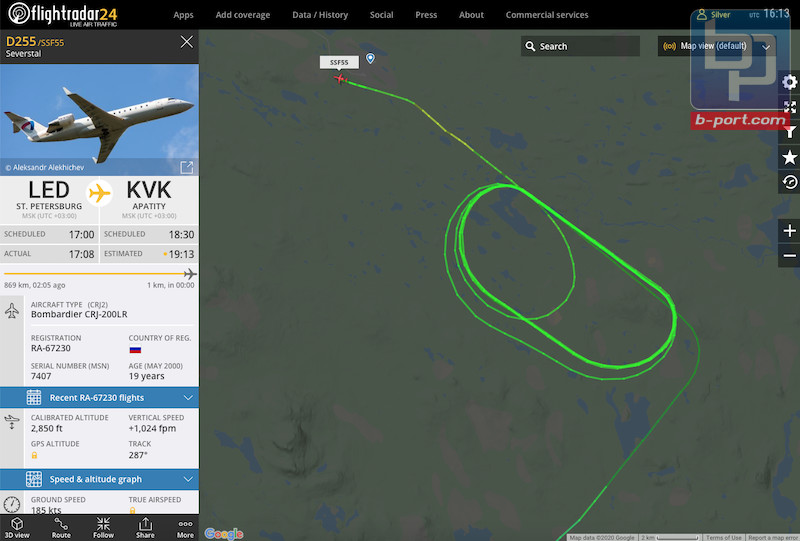The height and width of the screenshot is (541, 800).
Task: Open the Map view (default) dropdown
Action: point(716,46)
